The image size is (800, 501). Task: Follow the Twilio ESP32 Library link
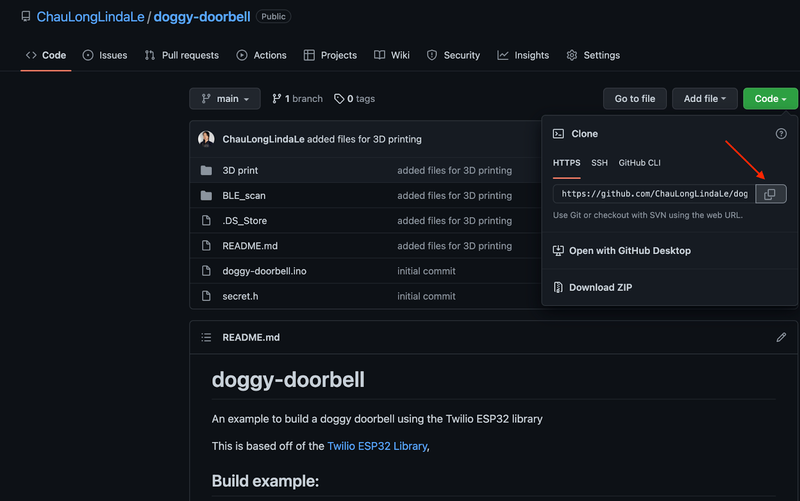[x=377, y=446]
